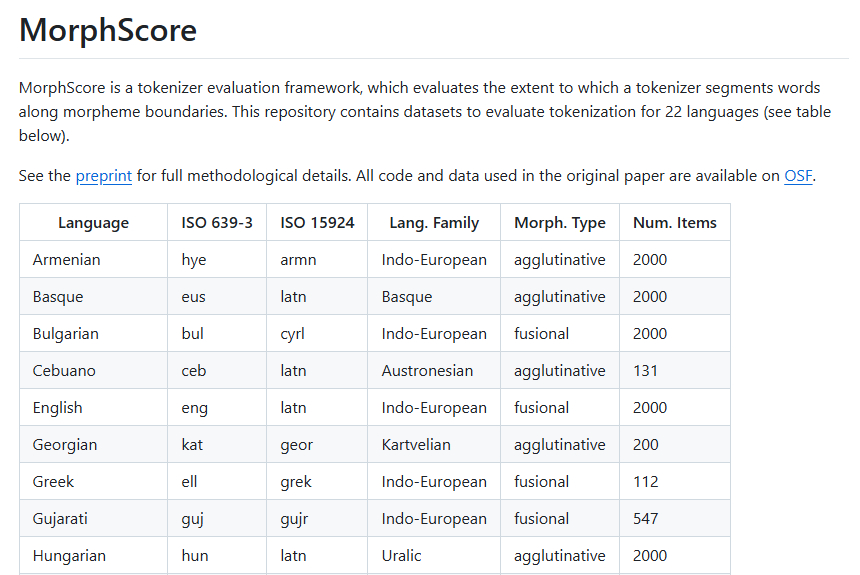The width and height of the screenshot is (860, 575).
Task: Select the Uralic language family cell
Action: pos(401,556)
